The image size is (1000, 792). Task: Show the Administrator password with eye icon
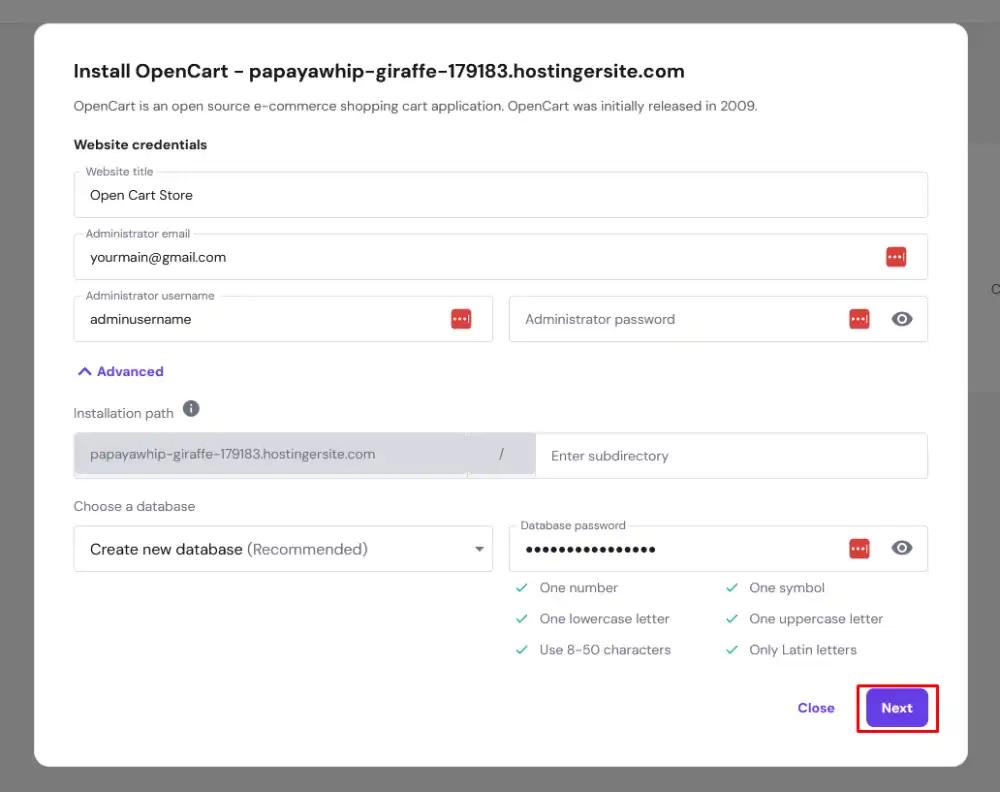pos(901,319)
